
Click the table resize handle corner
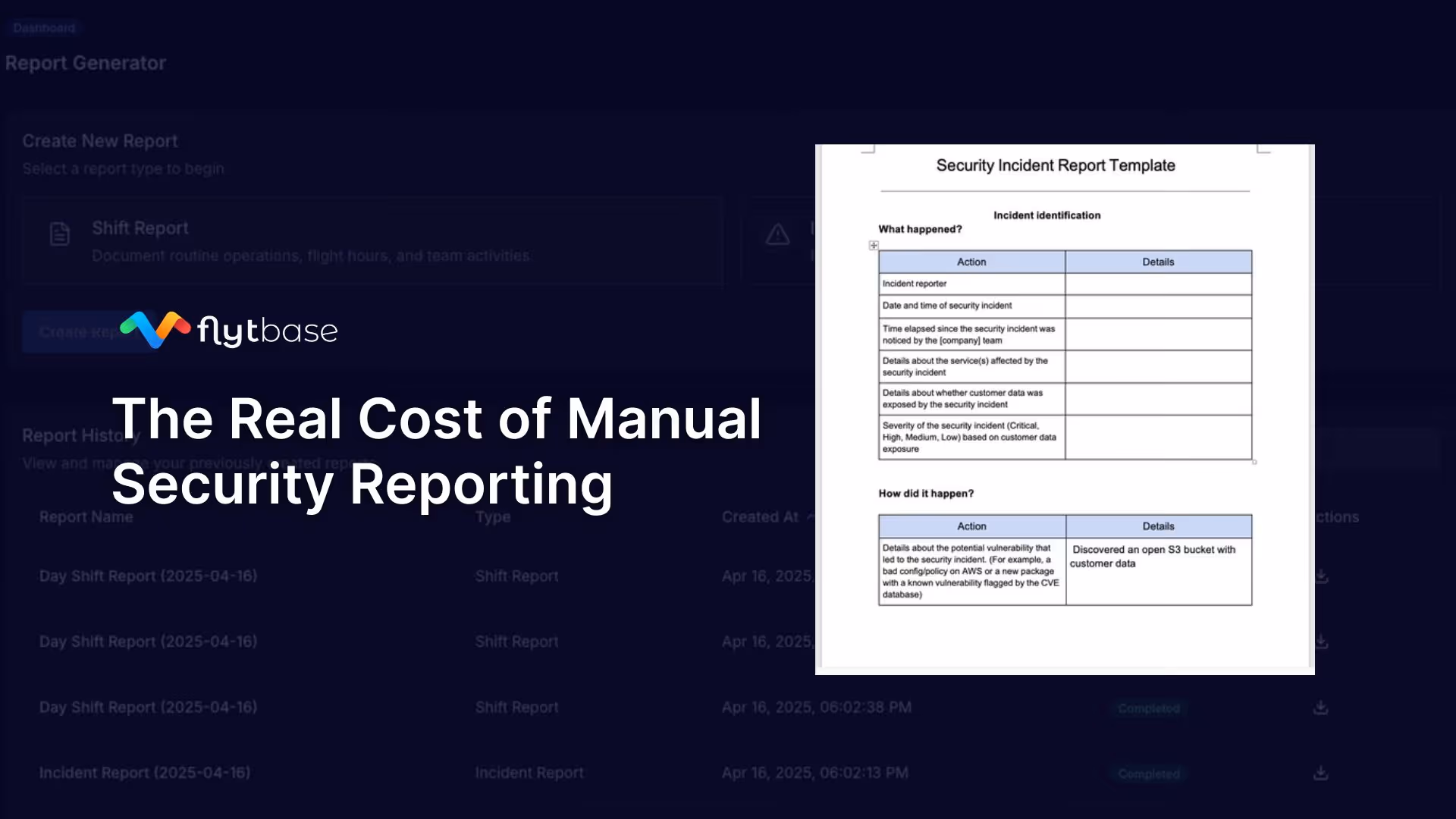pyautogui.click(x=1254, y=462)
